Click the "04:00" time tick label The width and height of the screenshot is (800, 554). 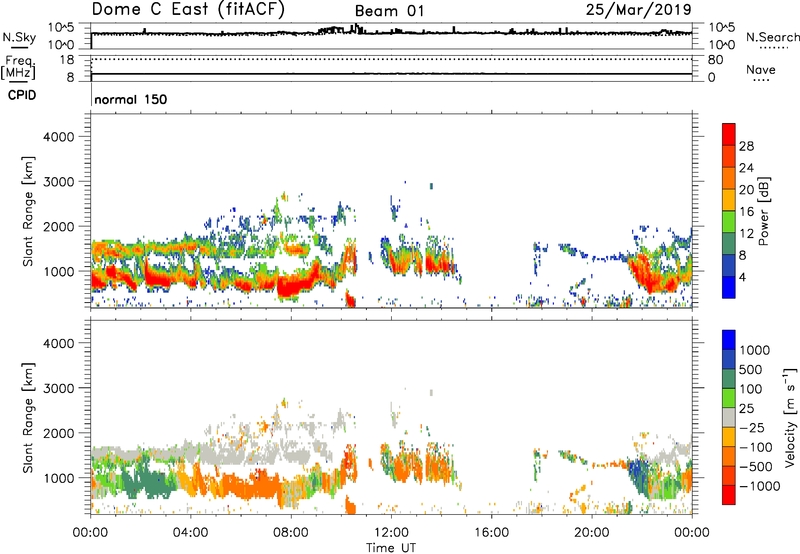(x=190, y=533)
